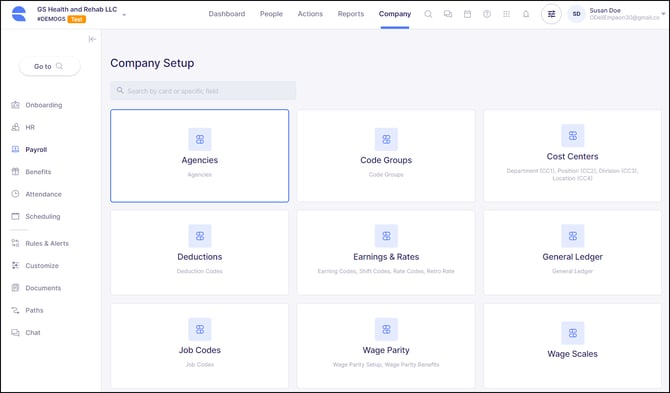Click the Payroll sidebar icon

[x=15, y=149]
